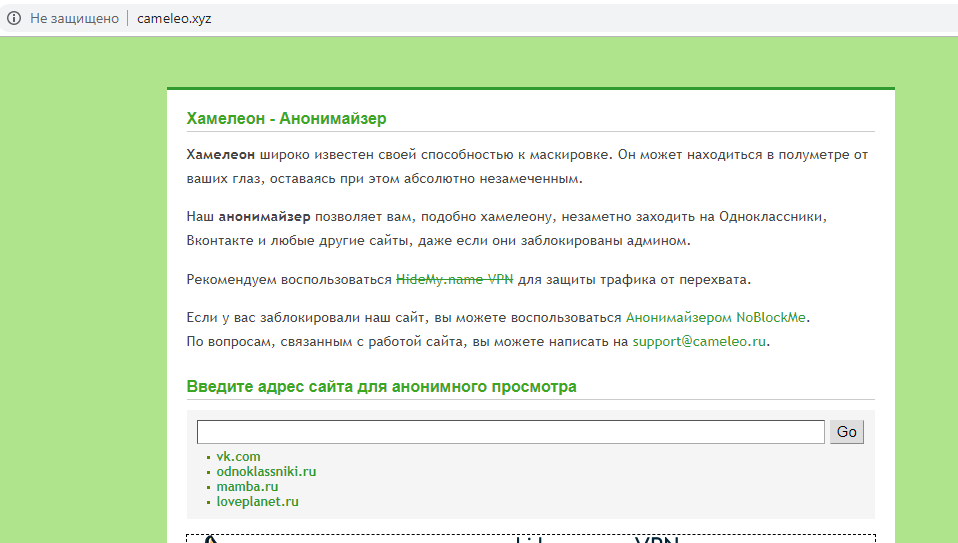Focus the site address input field

(x=511, y=432)
